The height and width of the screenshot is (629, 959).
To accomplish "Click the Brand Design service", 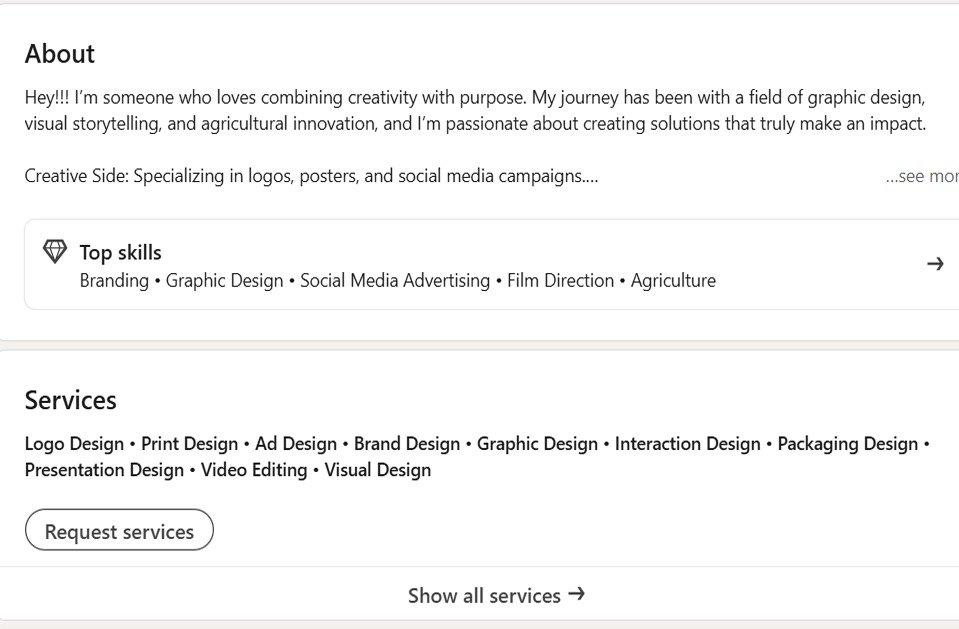I will click(407, 444).
